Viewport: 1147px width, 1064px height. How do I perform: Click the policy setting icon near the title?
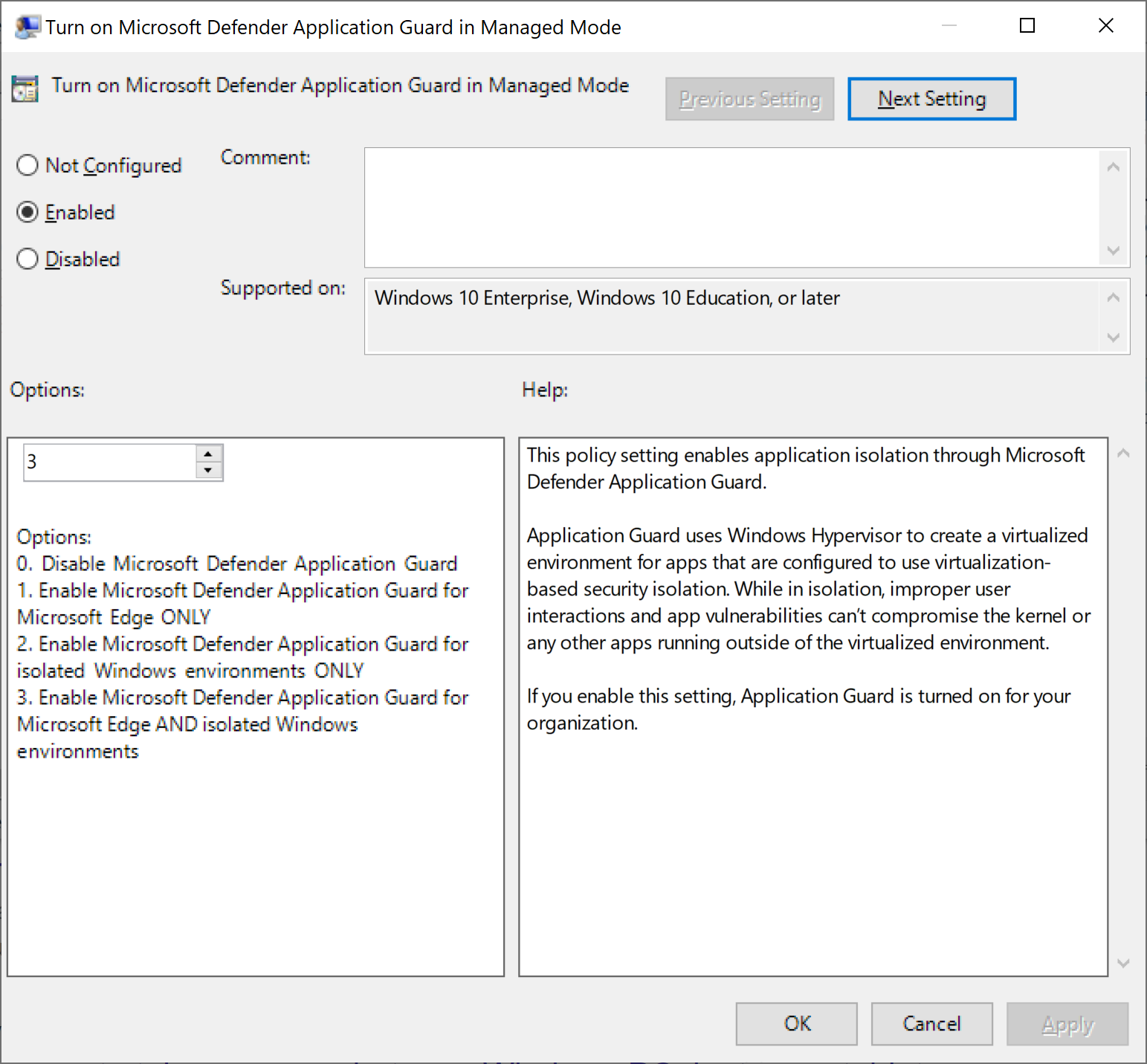[25, 88]
